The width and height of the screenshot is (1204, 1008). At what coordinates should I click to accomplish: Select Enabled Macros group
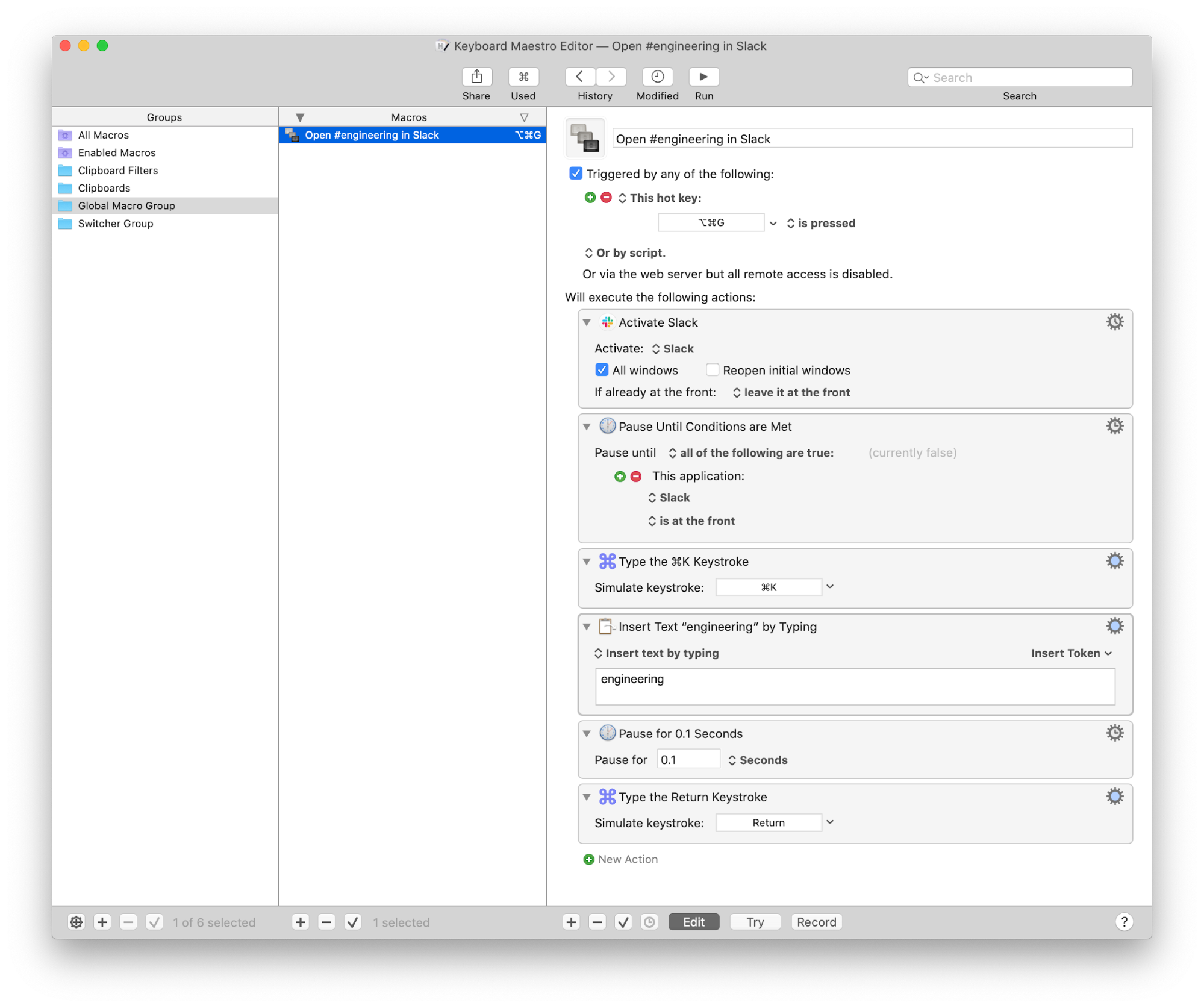coord(165,152)
